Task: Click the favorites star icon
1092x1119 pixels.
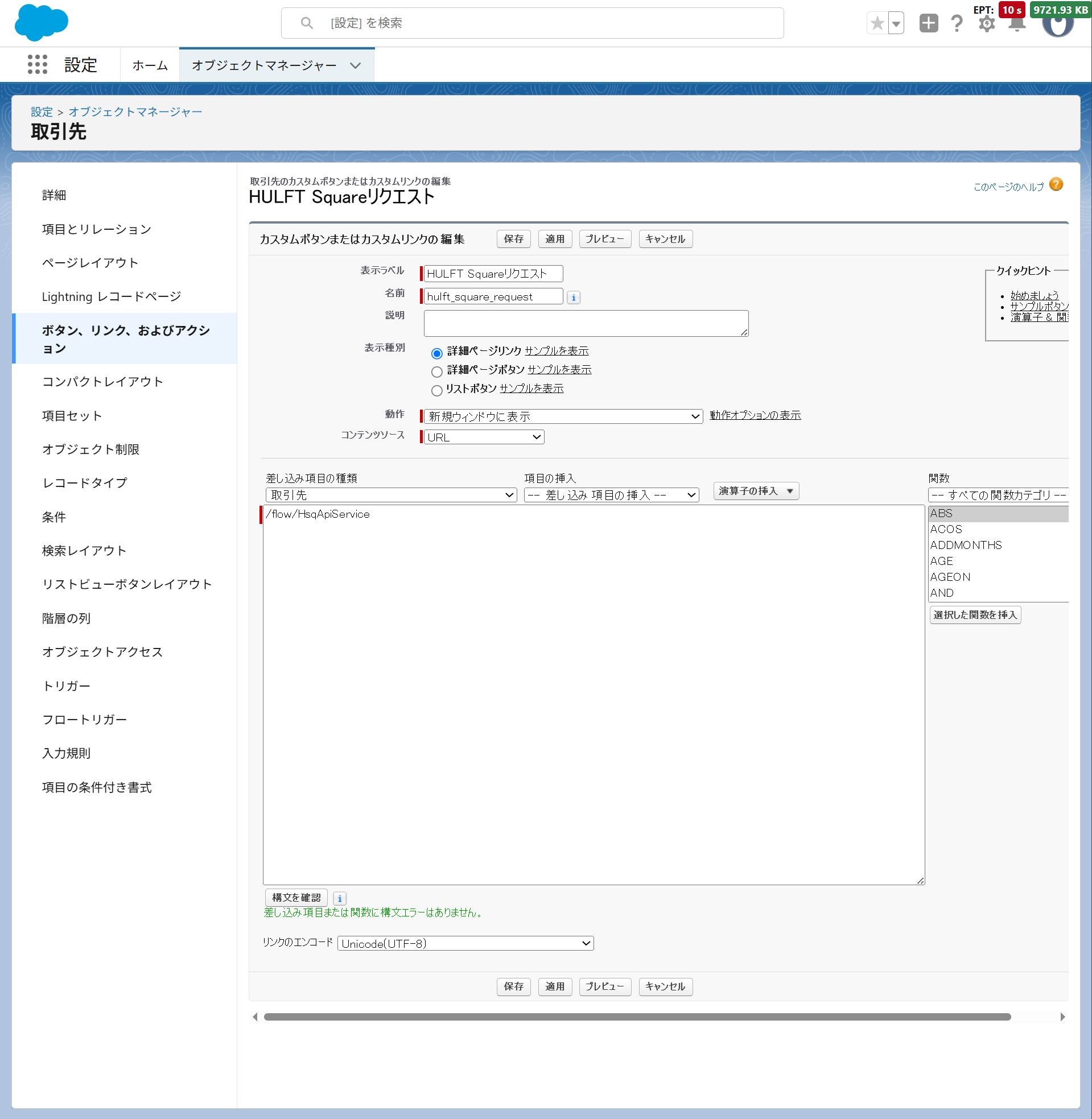Action: click(877, 23)
